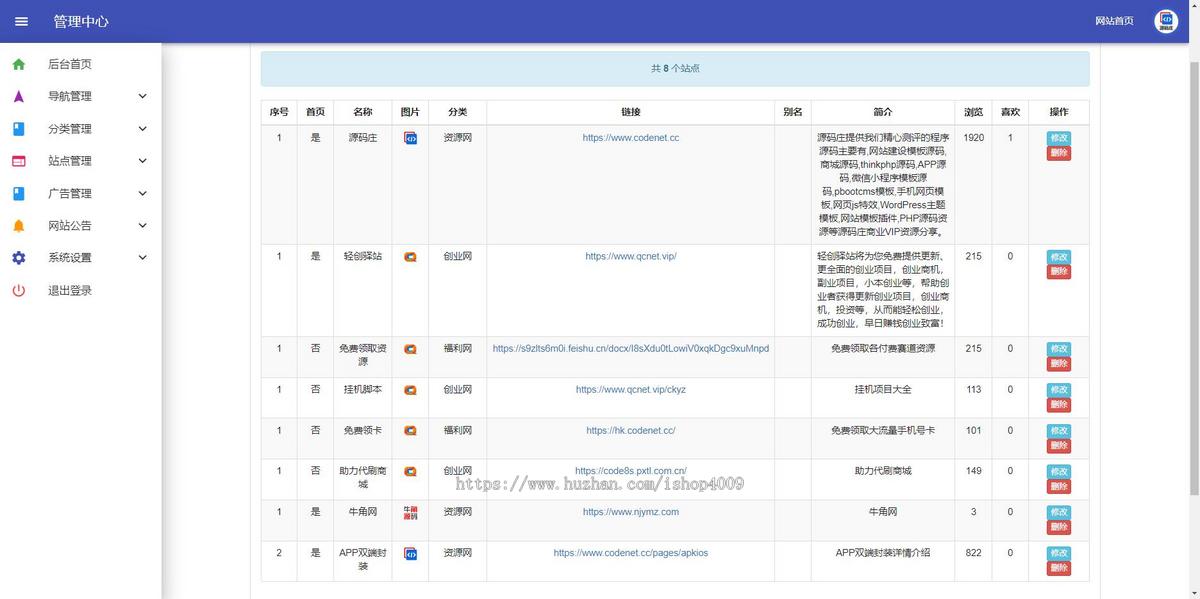Open the user avatar in the header
Image resolution: width=1200 pixels, height=599 pixels.
coord(1166,21)
